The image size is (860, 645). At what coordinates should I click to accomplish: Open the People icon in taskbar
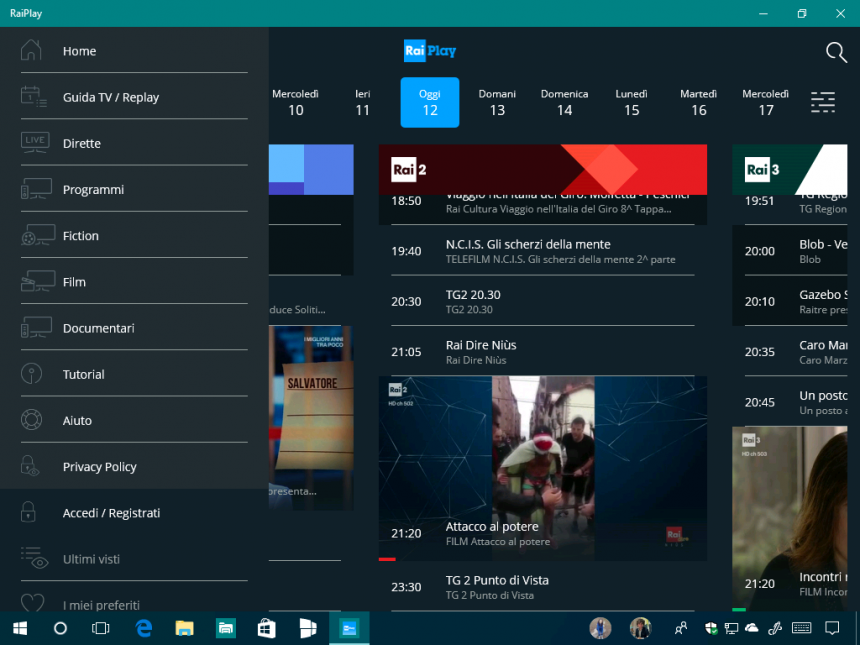[681, 628]
